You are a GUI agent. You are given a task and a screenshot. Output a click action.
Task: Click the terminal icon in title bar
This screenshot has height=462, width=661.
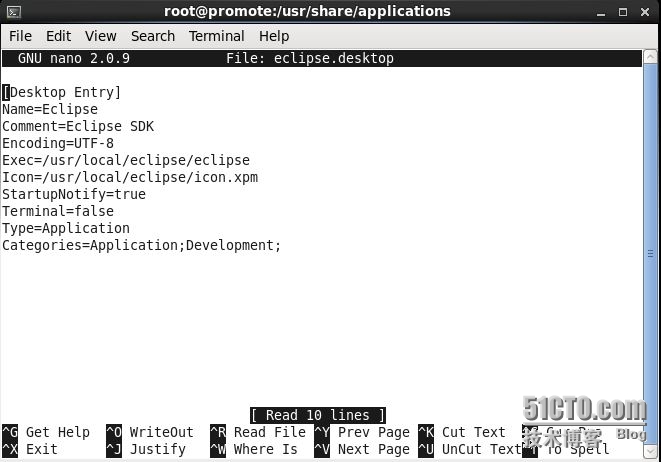pos(14,12)
